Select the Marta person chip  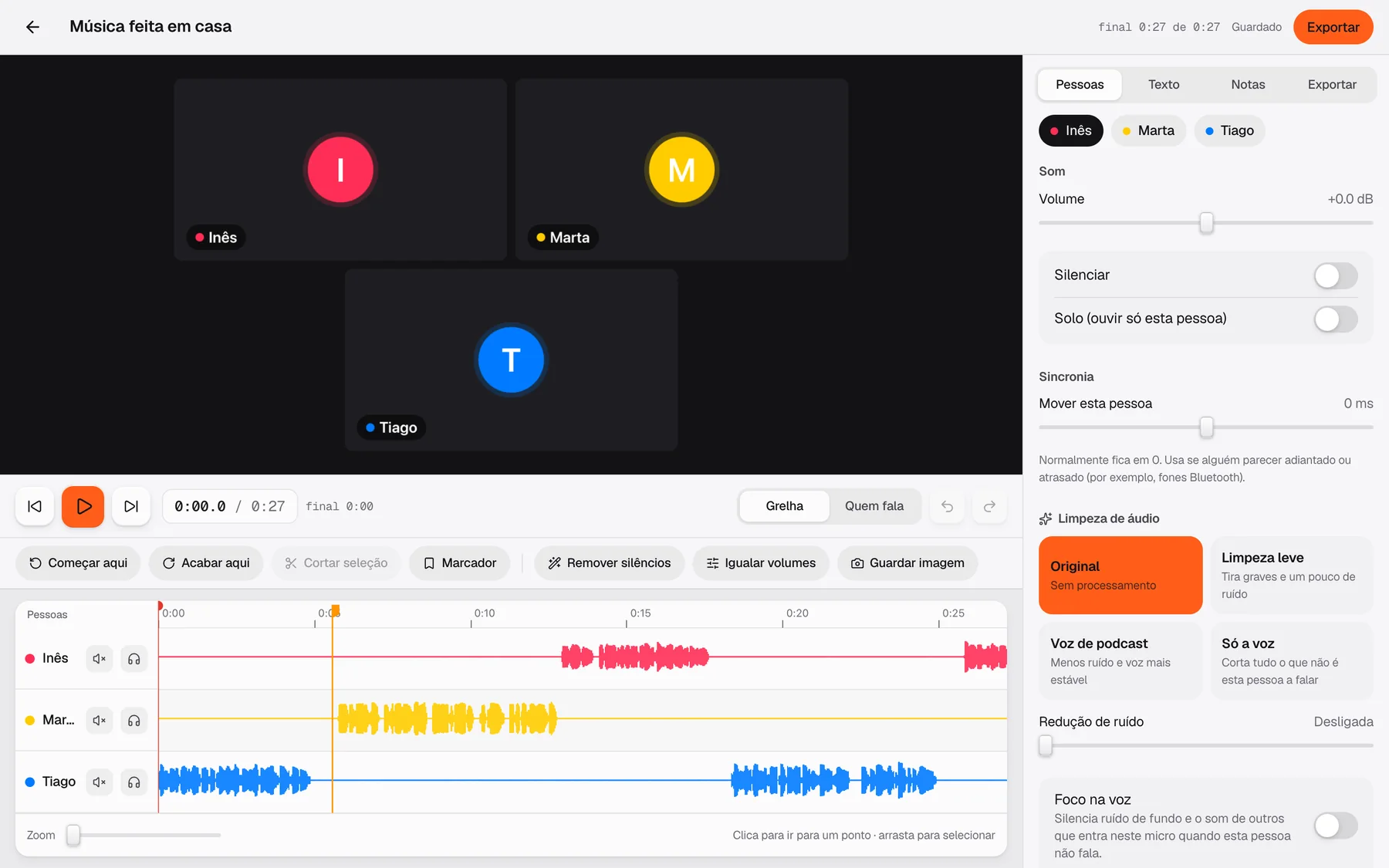pyautogui.click(x=1148, y=131)
